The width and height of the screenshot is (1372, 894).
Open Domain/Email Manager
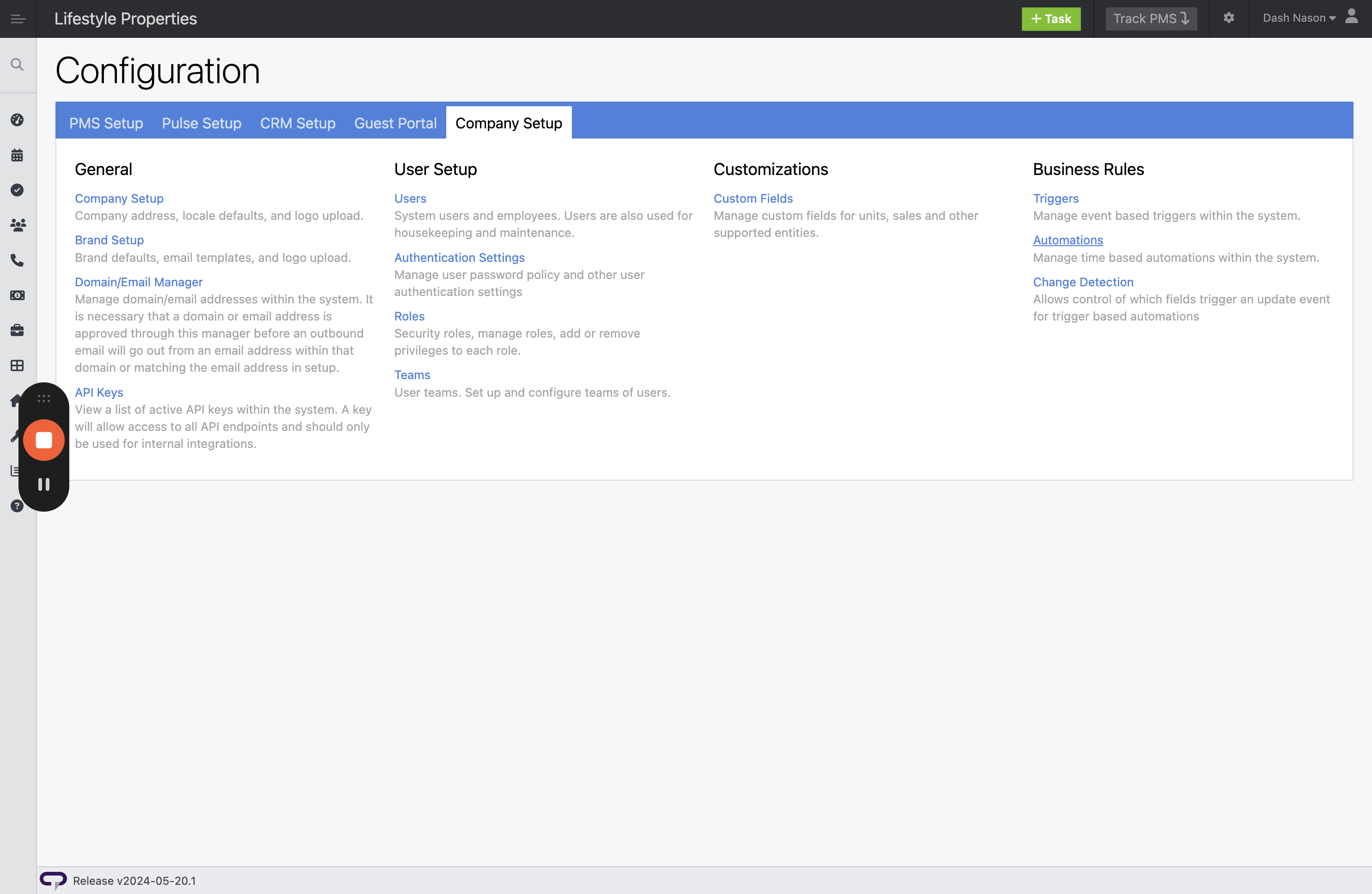click(x=139, y=282)
